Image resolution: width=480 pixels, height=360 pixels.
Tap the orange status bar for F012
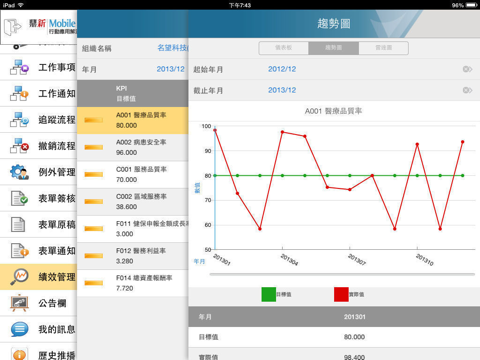[94, 256]
